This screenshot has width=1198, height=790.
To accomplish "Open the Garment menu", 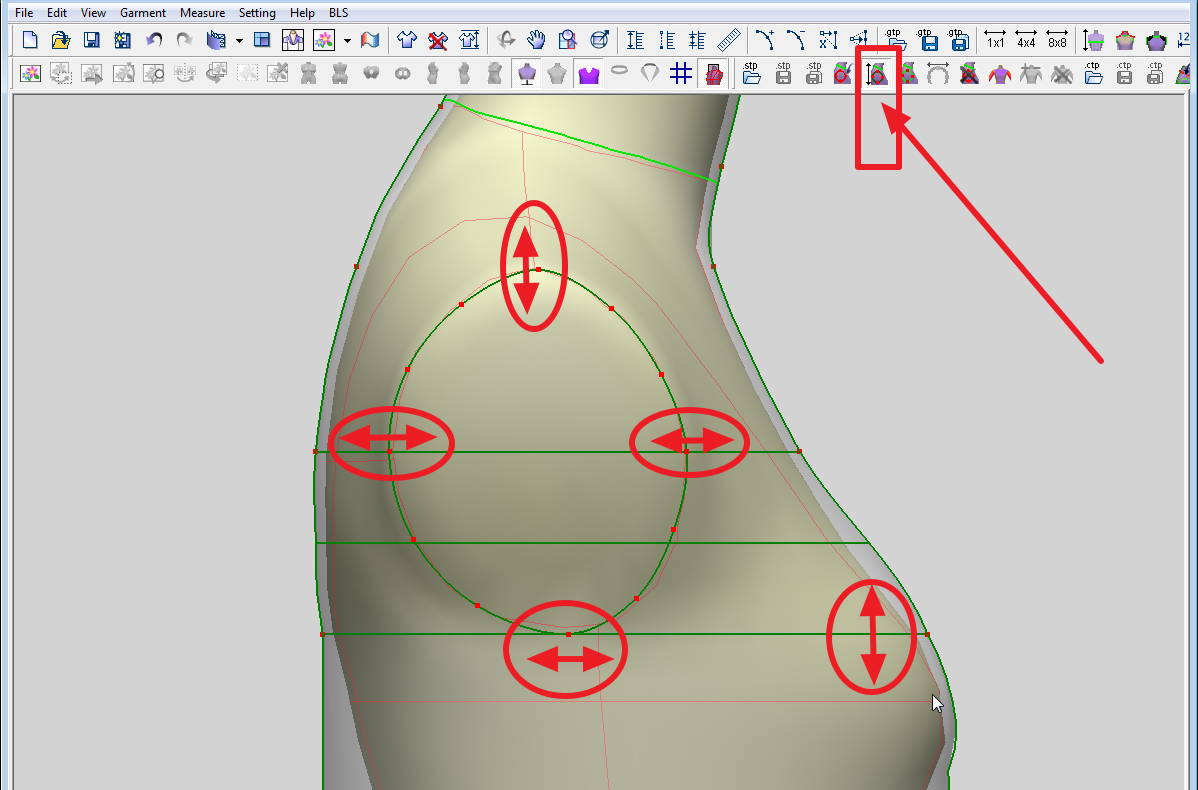I will point(143,13).
